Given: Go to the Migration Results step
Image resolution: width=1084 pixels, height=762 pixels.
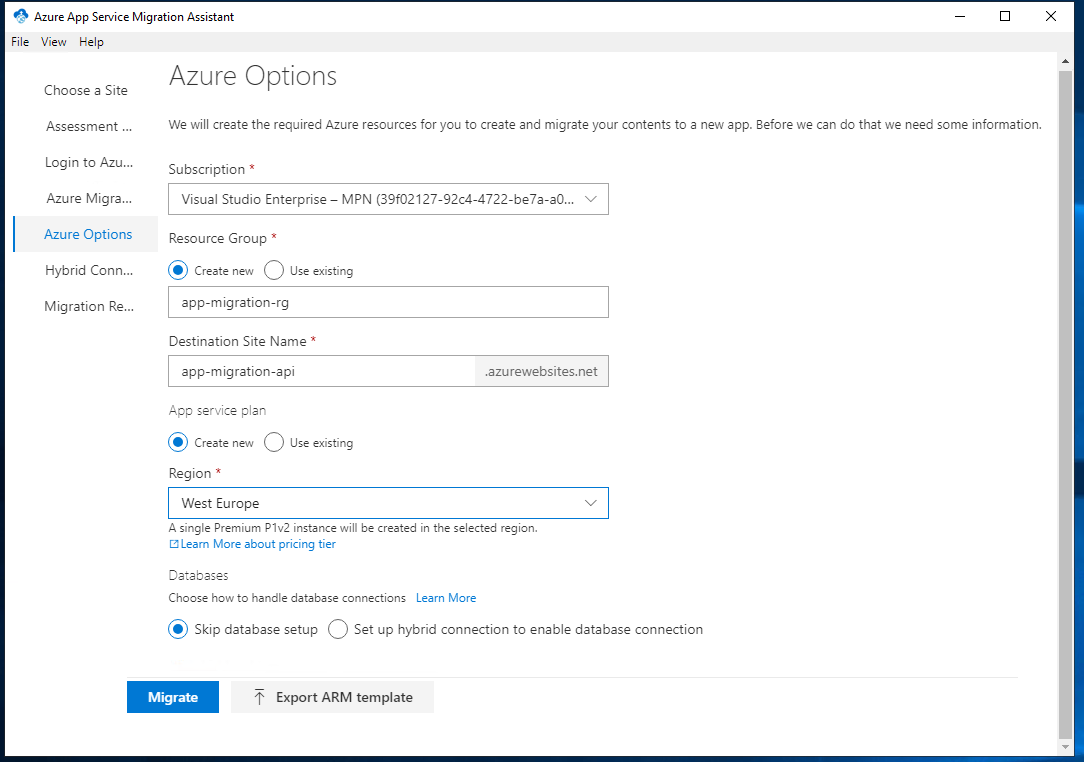Looking at the screenshot, I should [x=88, y=306].
